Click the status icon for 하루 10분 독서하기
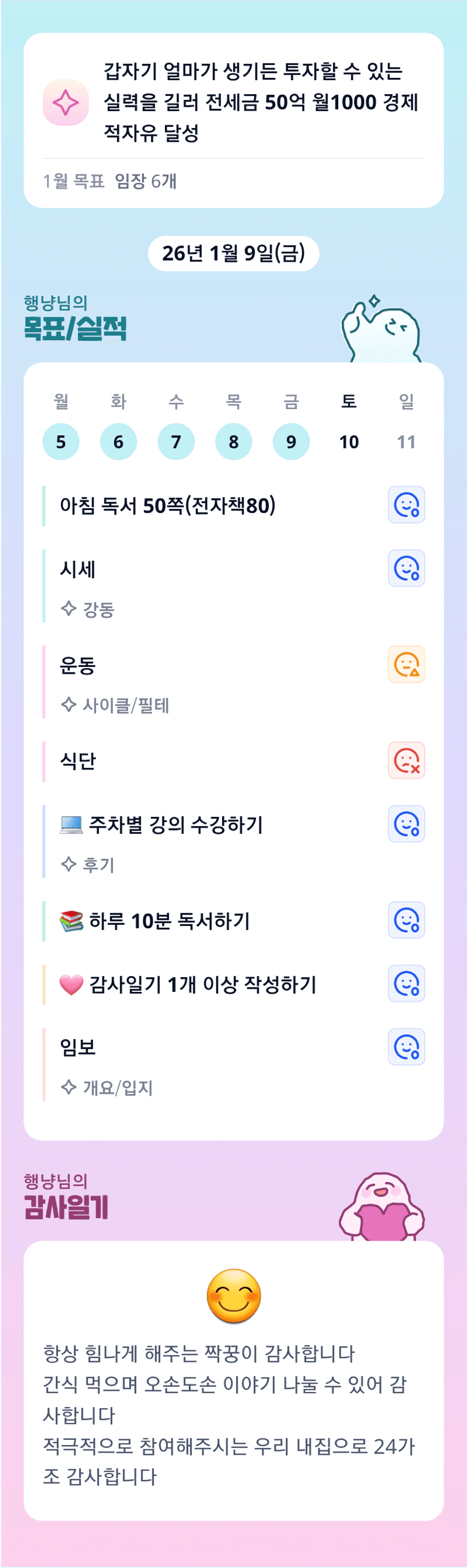The width and height of the screenshot is (467, 1568). [x=406, y=920]
